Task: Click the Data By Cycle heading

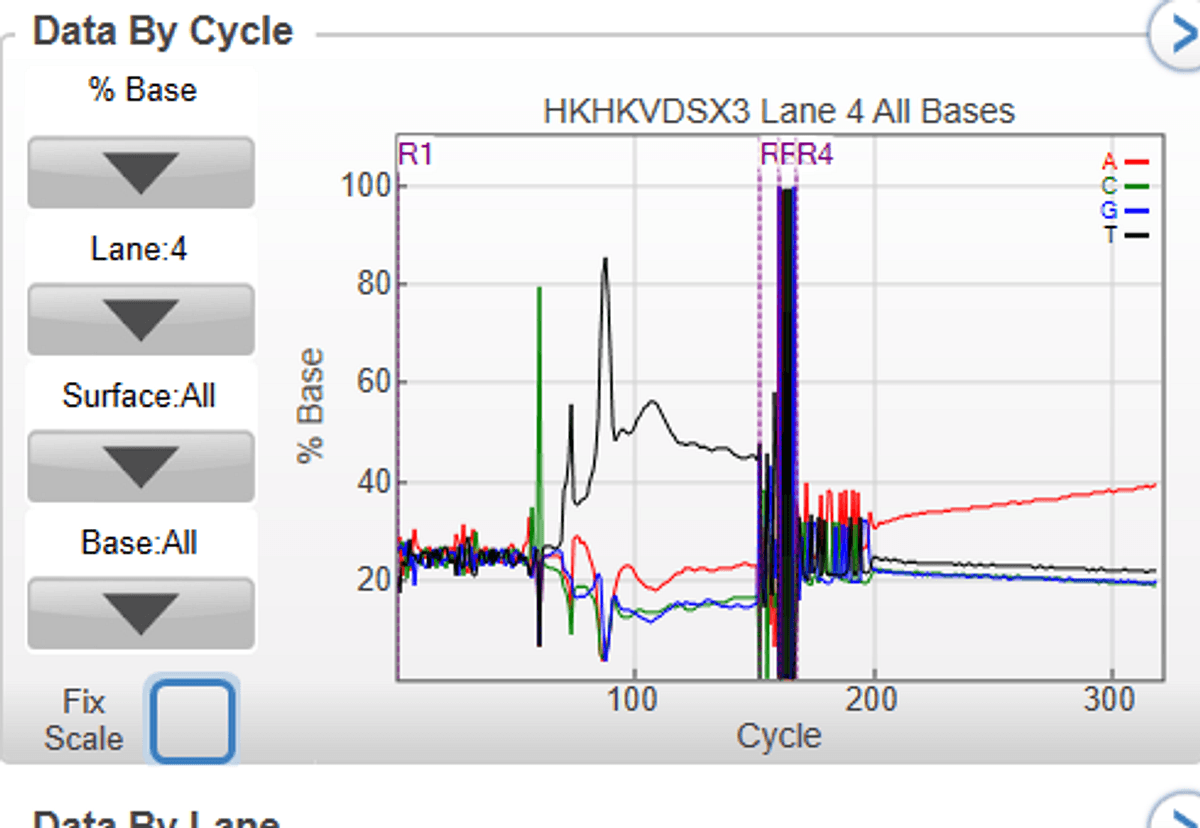Action: point(163,31)
